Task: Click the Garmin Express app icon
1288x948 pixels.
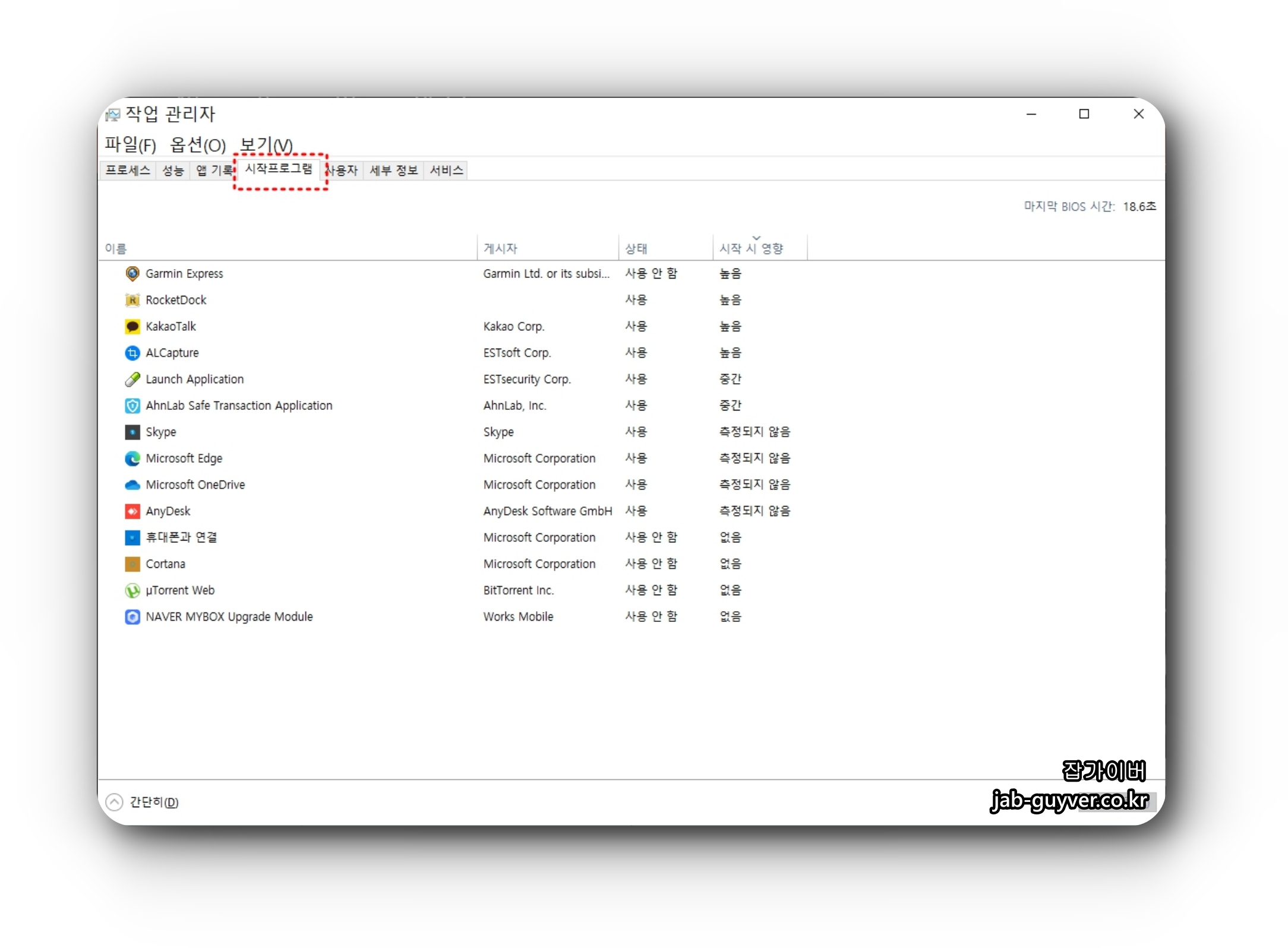Action: [x=132, y=274]
